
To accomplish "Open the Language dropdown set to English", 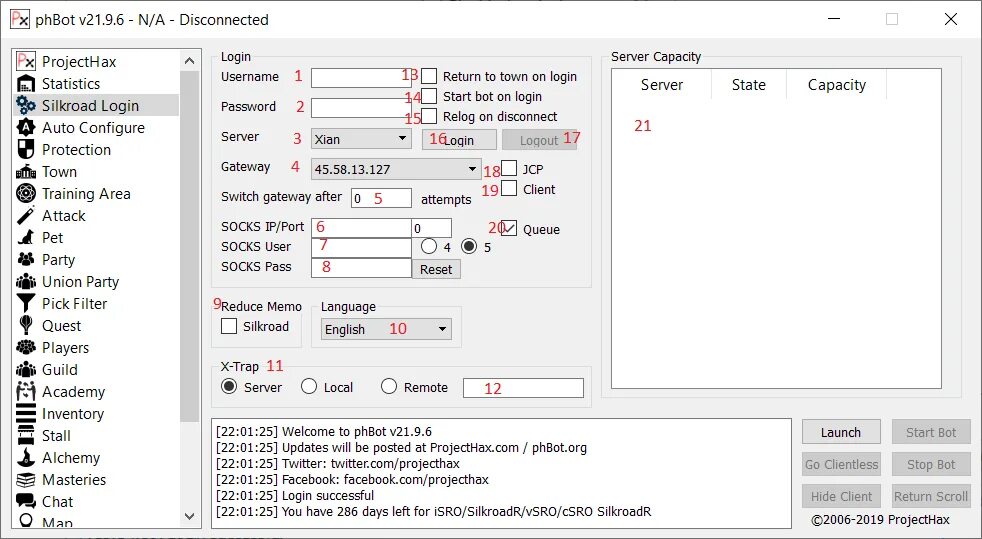I will click(386, 329).
